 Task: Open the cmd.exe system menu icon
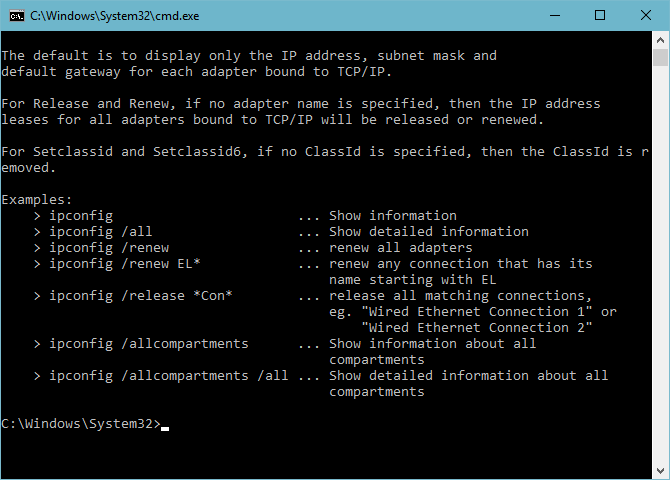[x=16, y=15]
